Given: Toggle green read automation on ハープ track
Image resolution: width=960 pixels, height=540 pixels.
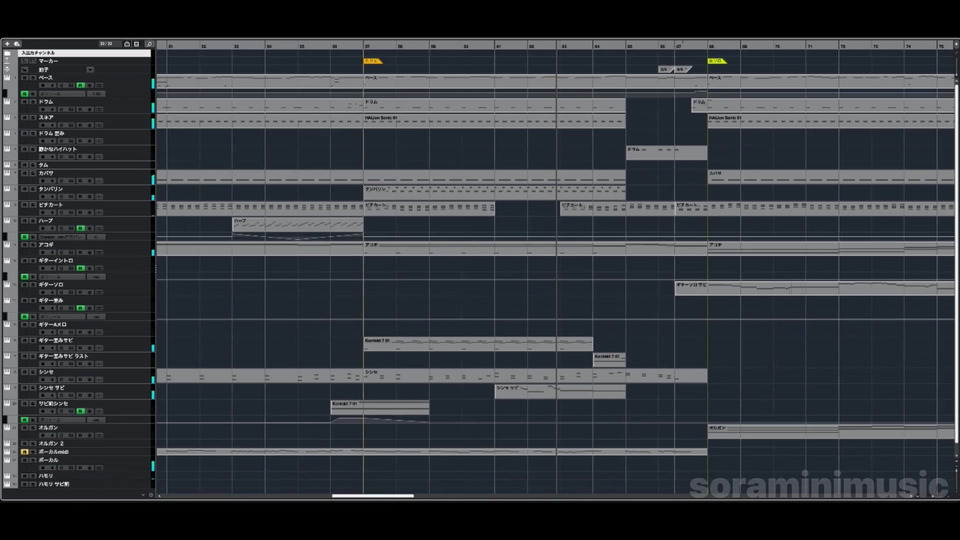Looking at the screenshot, I should (x=80, y=228).
